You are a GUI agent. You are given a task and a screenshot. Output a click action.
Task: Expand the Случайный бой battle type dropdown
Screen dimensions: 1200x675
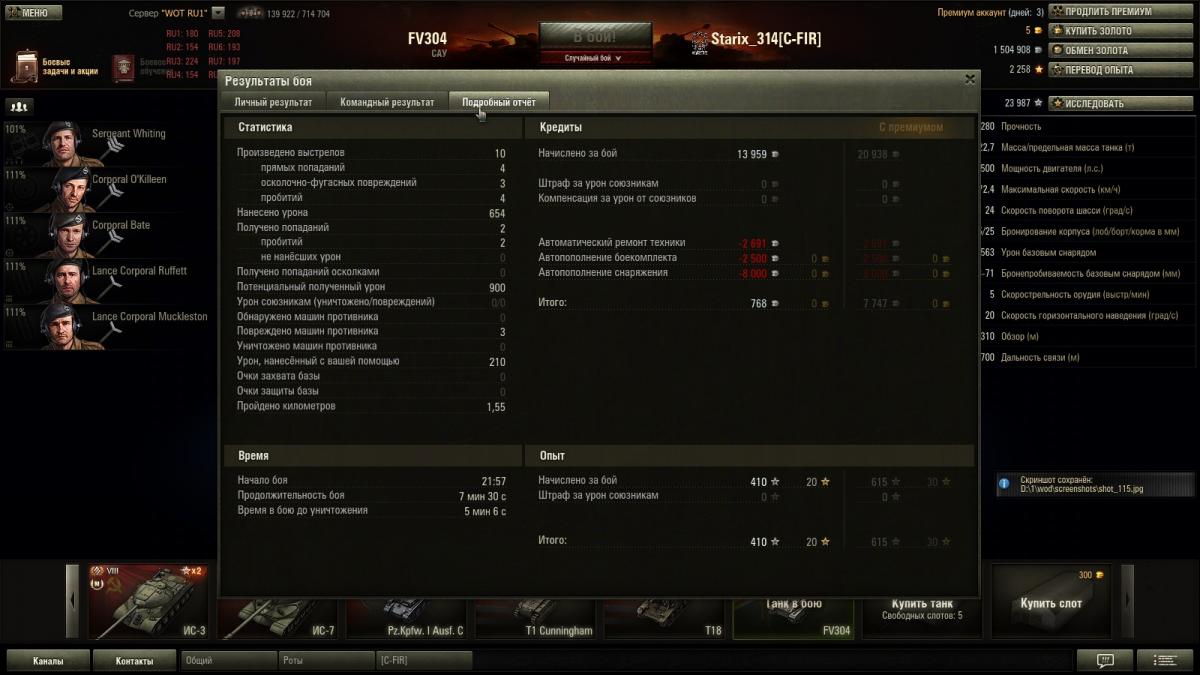pyautogui.click(x=594, y=58)
